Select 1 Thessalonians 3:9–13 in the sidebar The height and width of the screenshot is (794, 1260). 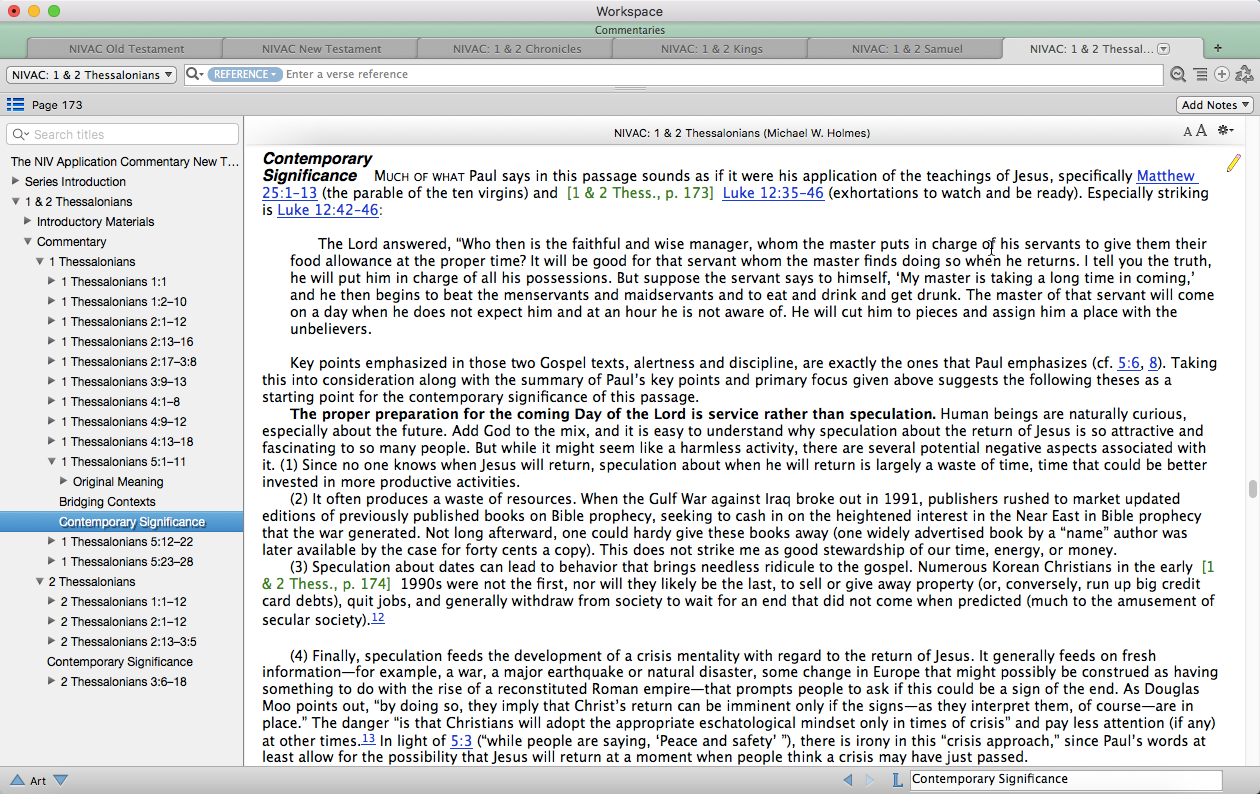tap(124, 381)
